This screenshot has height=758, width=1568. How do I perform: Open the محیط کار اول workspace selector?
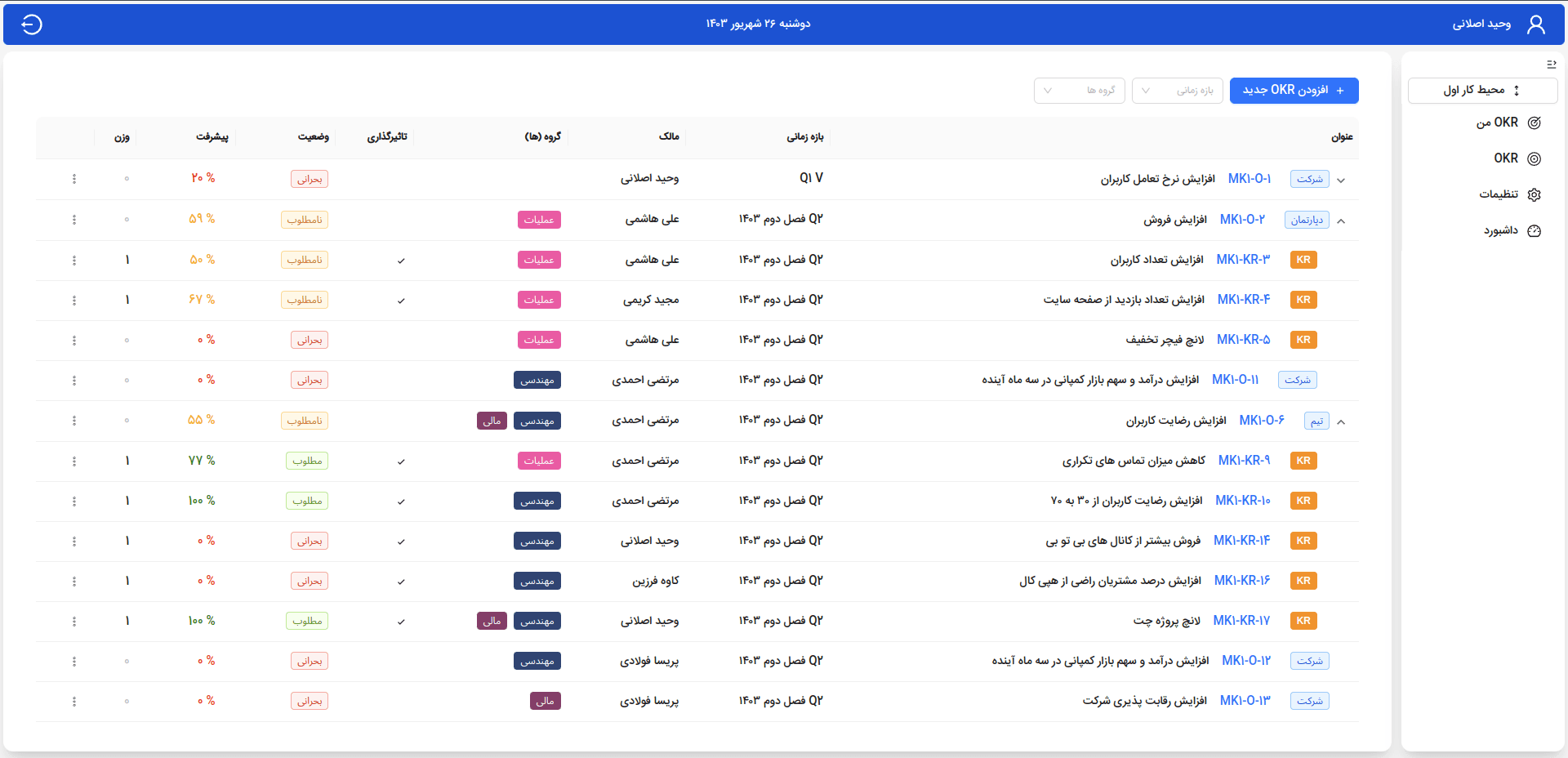coord(1482,91)
